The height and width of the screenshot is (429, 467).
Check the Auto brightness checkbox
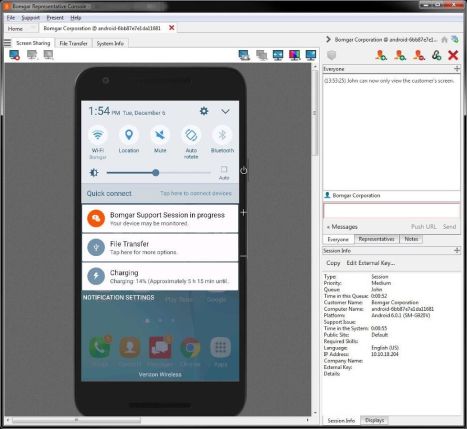pos(224,169)
